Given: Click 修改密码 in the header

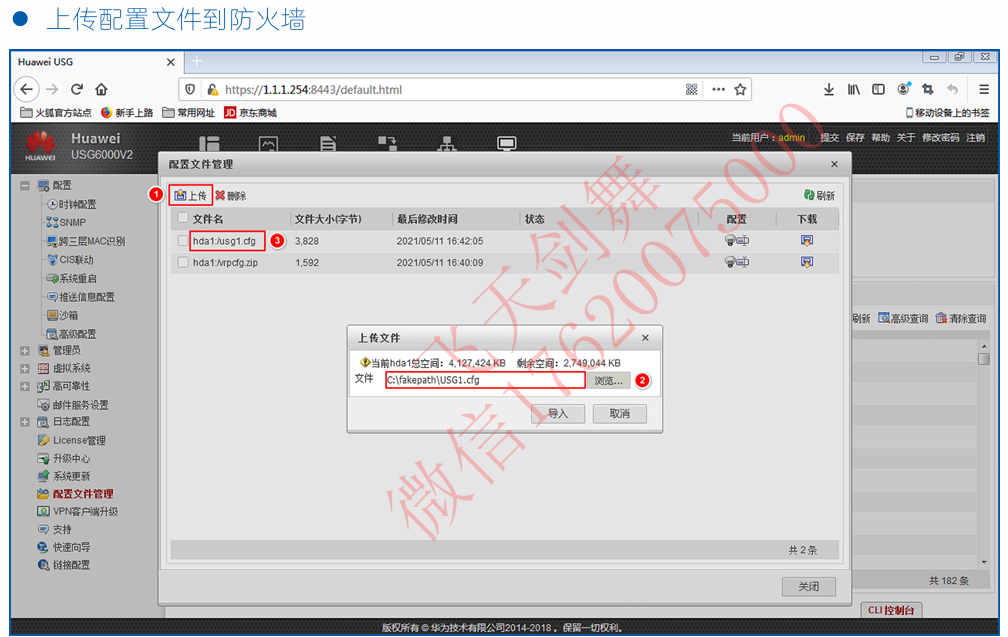Looking at the screenshot, I should [940, 138].
